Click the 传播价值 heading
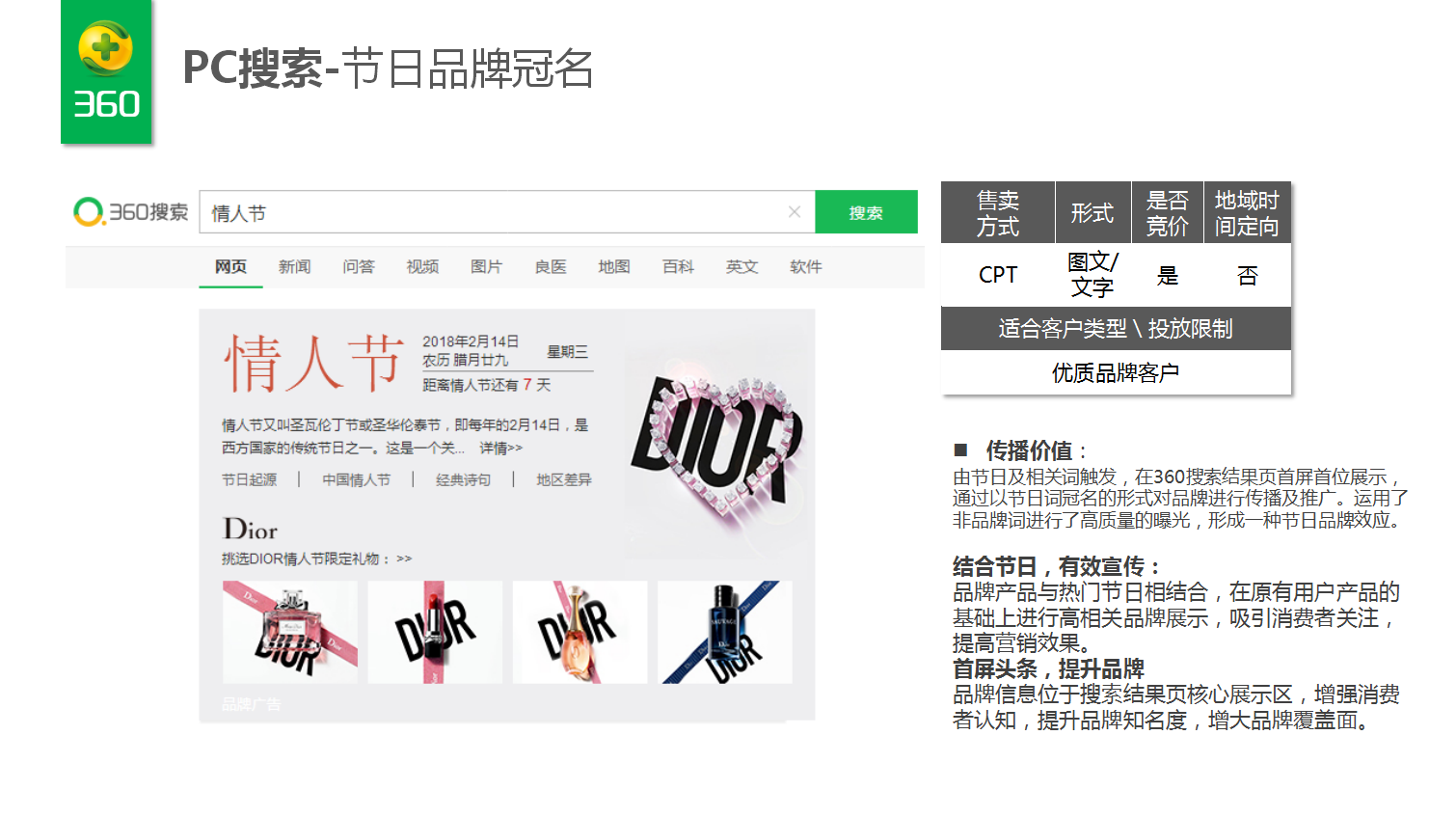The width and height of the screenshot is (1456, 817). (x=1029, y=450)
